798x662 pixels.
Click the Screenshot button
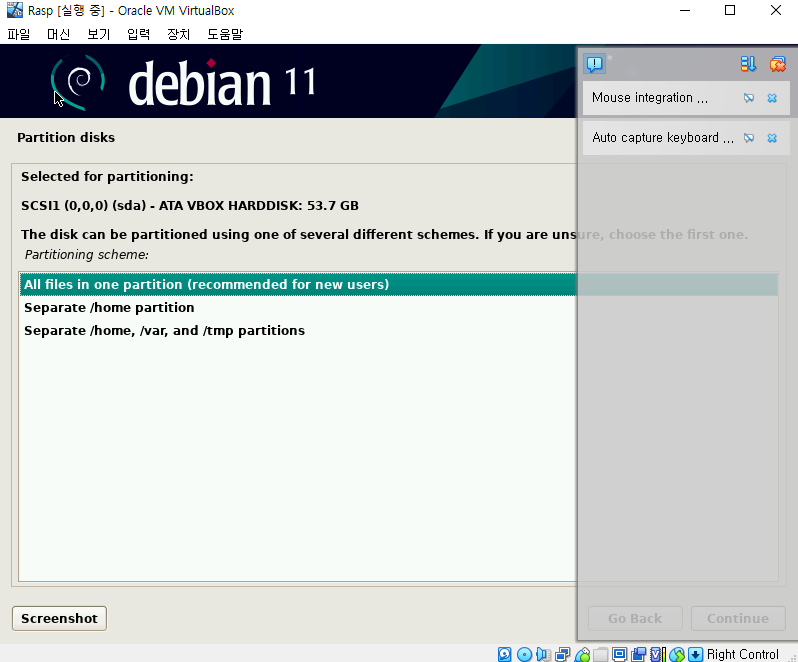59,618
